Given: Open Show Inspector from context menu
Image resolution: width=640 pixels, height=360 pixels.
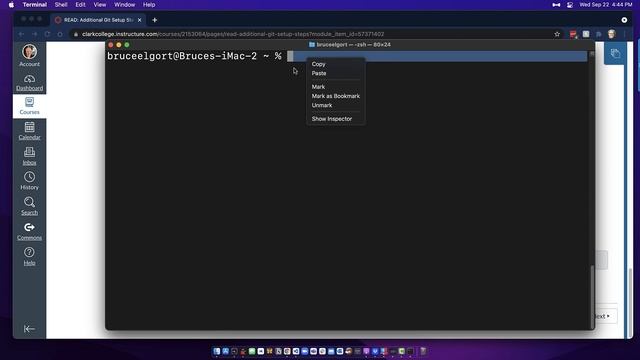Looking at the screenshot, I should [331, 119].
